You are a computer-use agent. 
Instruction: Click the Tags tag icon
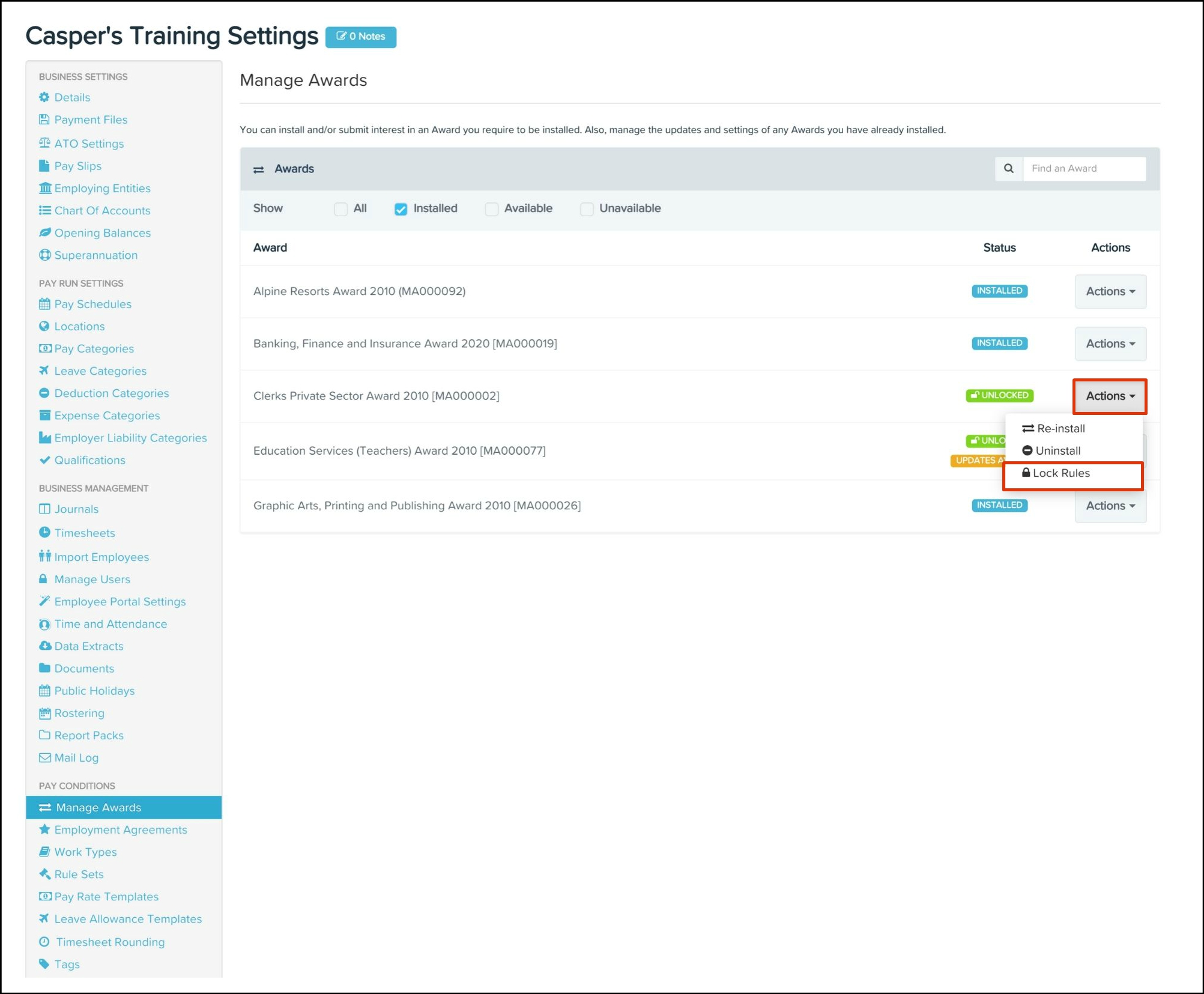[x=44, y=963]
